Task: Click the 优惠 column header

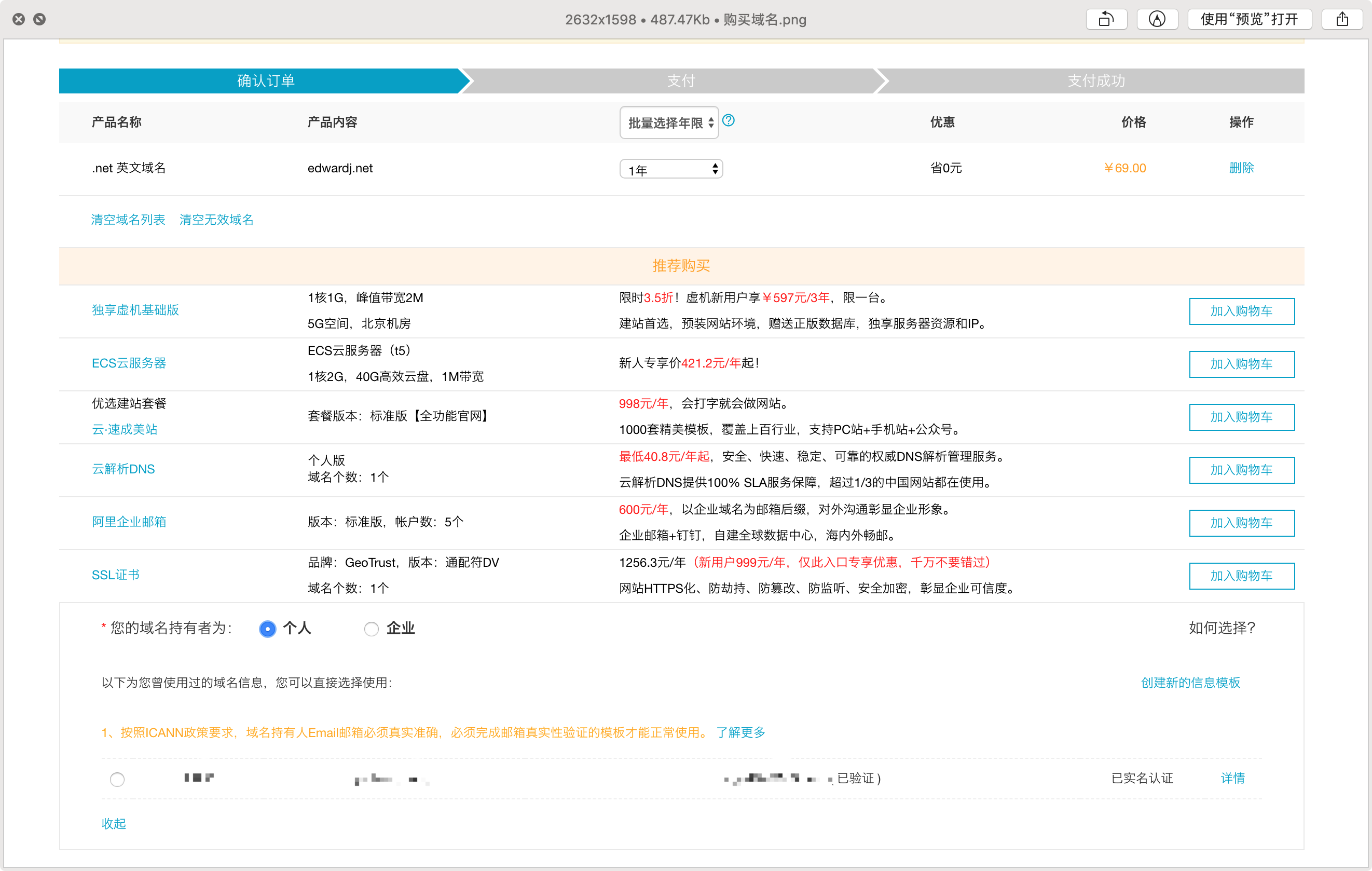Action: [x=942, y=122]
